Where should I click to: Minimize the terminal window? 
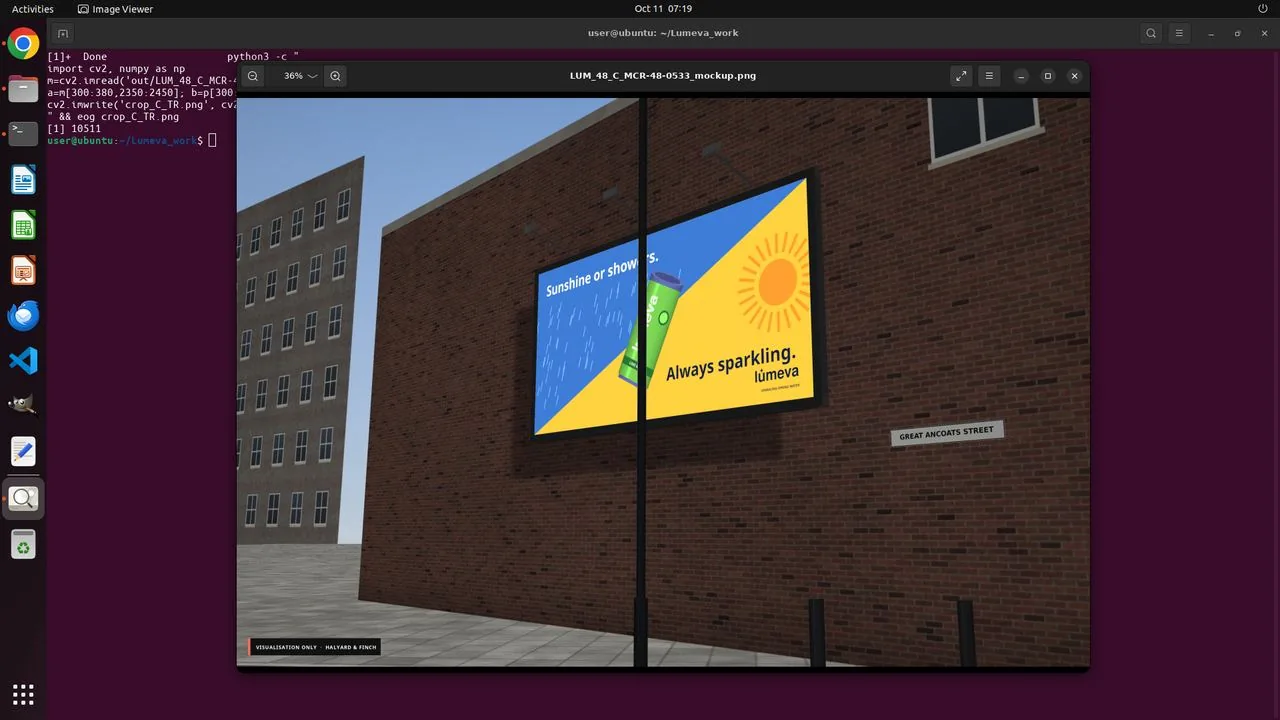coord(1211,33)
